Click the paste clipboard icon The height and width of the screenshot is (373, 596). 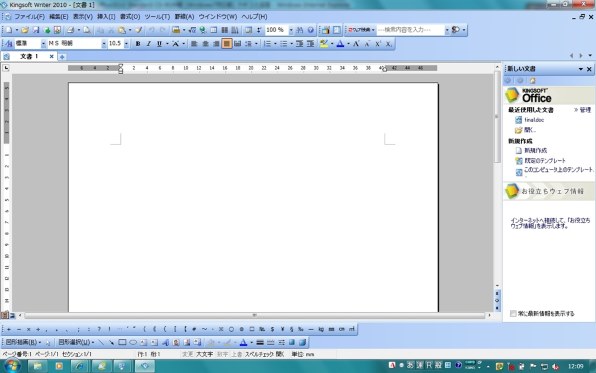click(x=122, y=30)
